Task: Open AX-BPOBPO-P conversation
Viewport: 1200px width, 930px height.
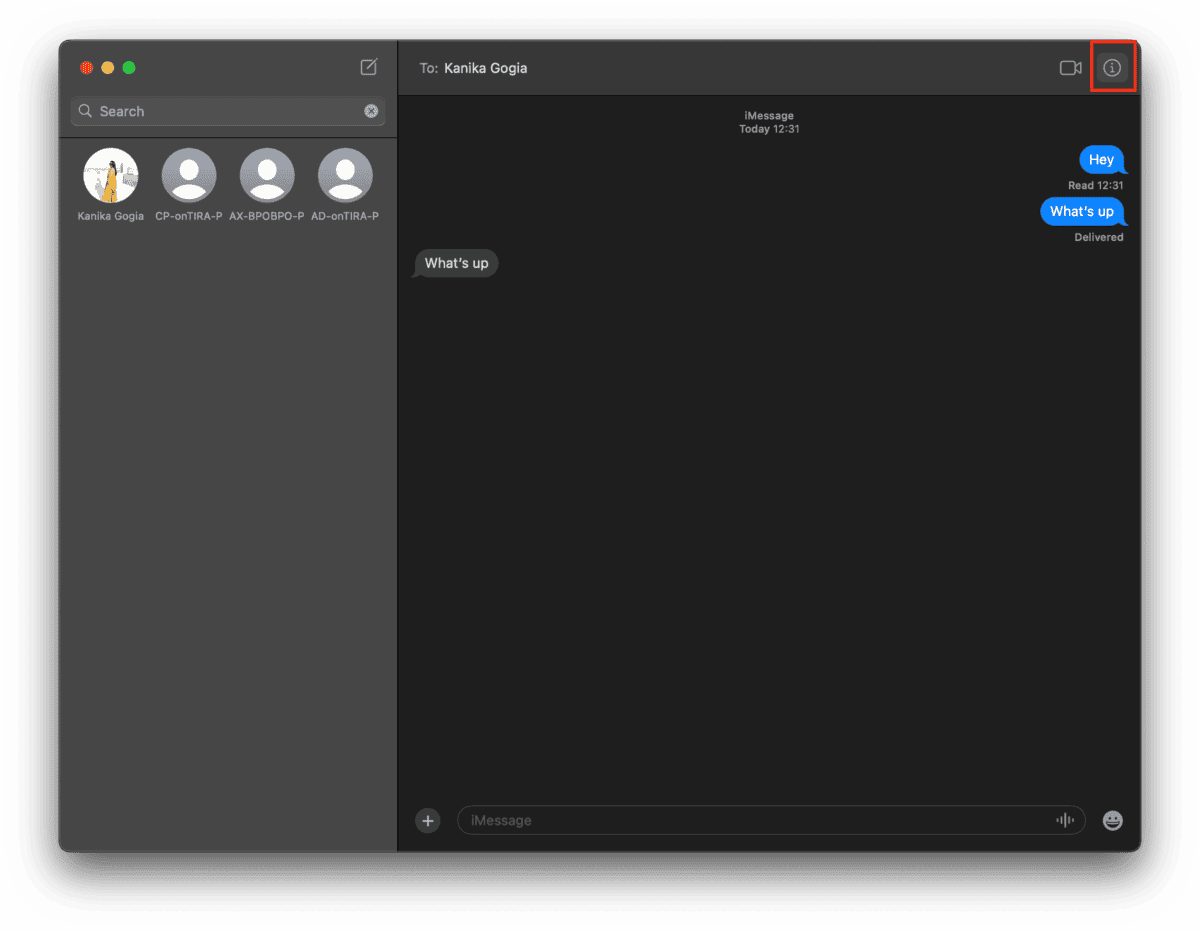Action: [267, 186]
